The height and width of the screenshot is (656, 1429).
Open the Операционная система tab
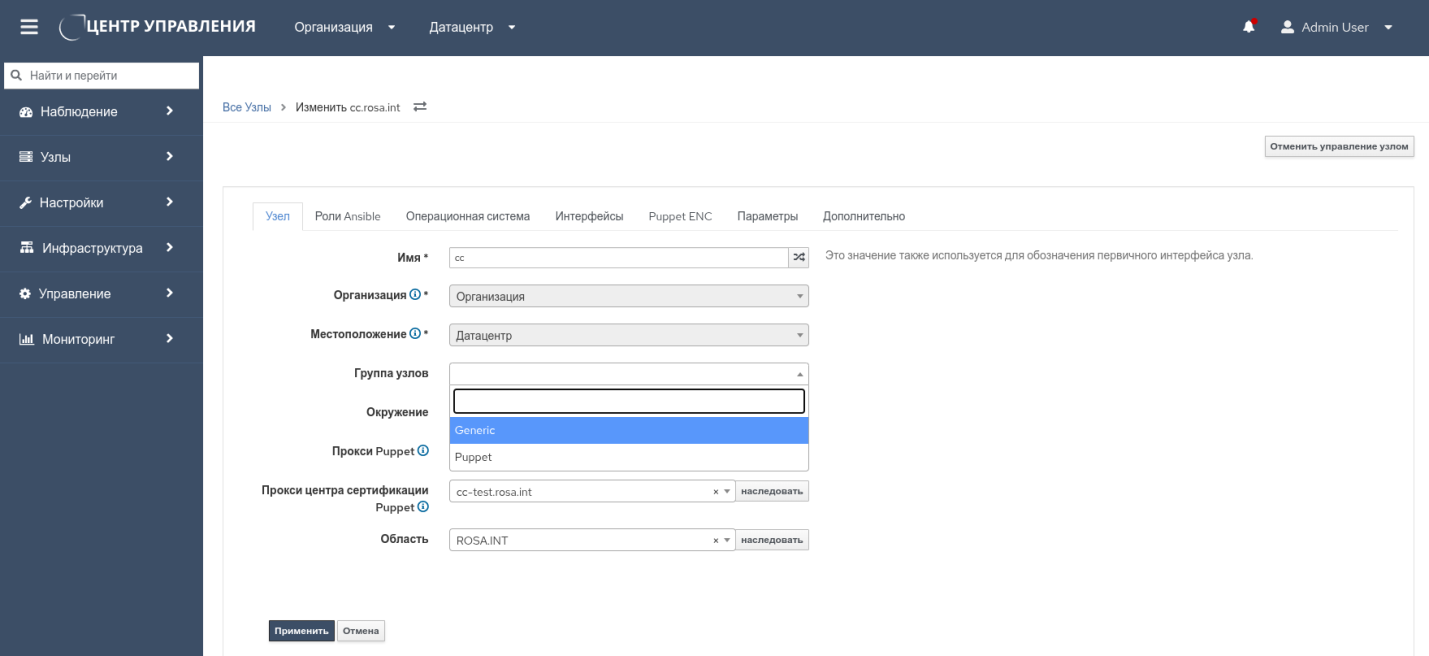pyautogui.click(x=467, y=216)
